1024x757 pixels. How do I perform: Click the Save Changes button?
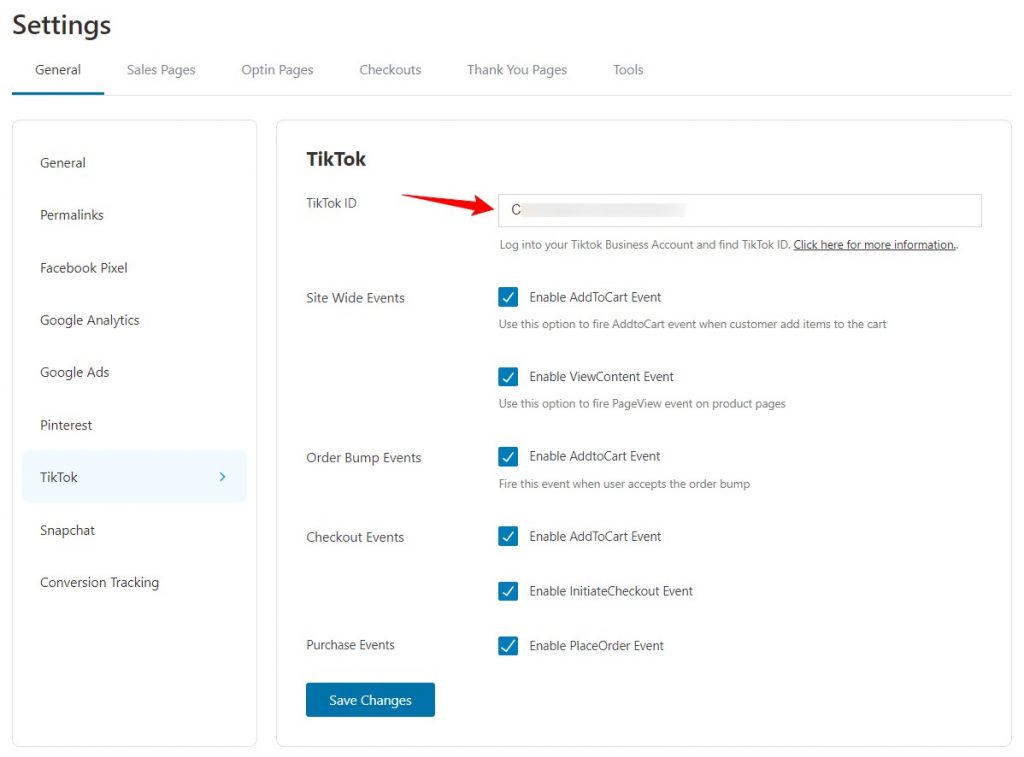click(370, 700)
